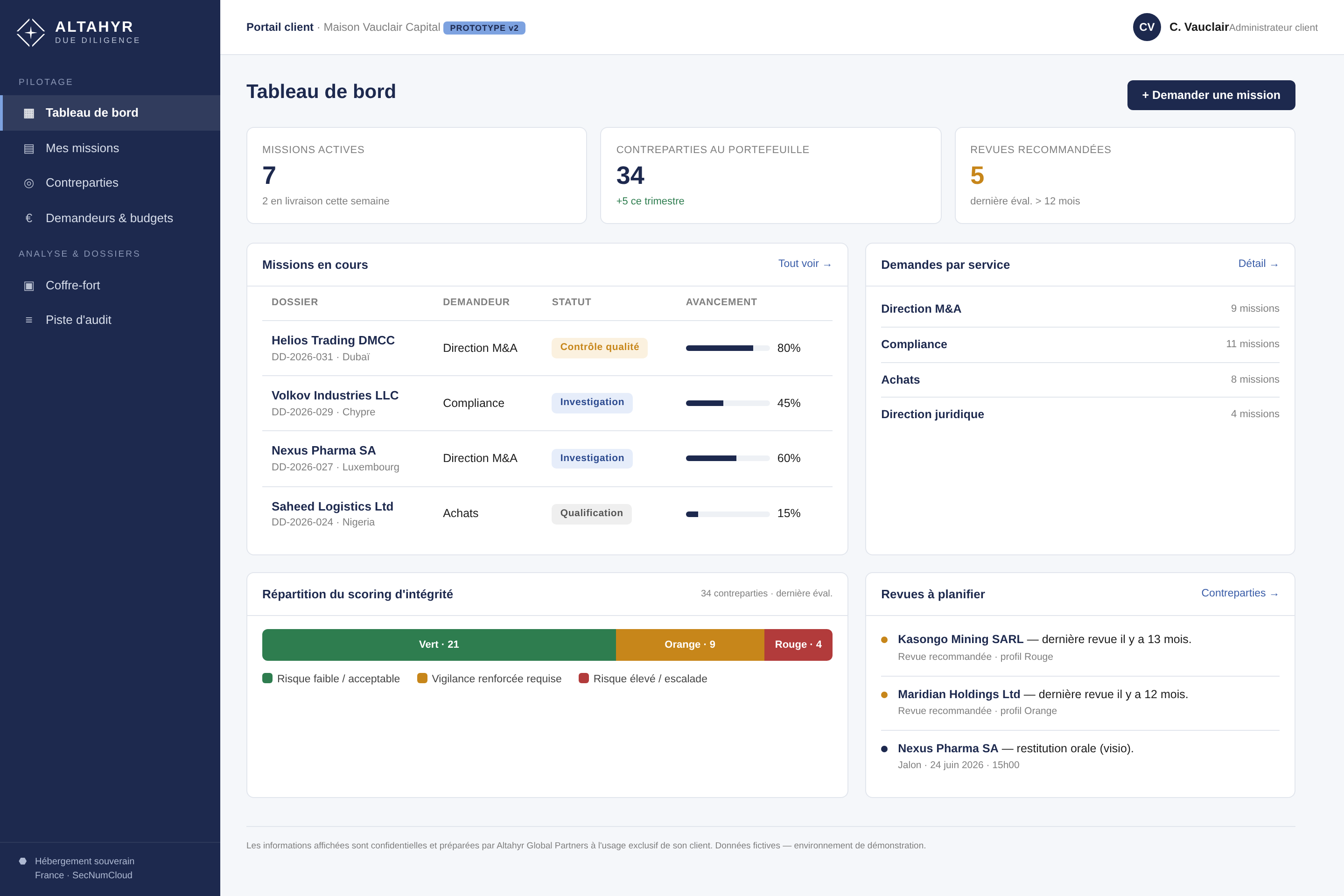Click the dark bullet beside Nexus Pharma SA review
This screenshot has height=896, width=1344.
tap(884, 749)
